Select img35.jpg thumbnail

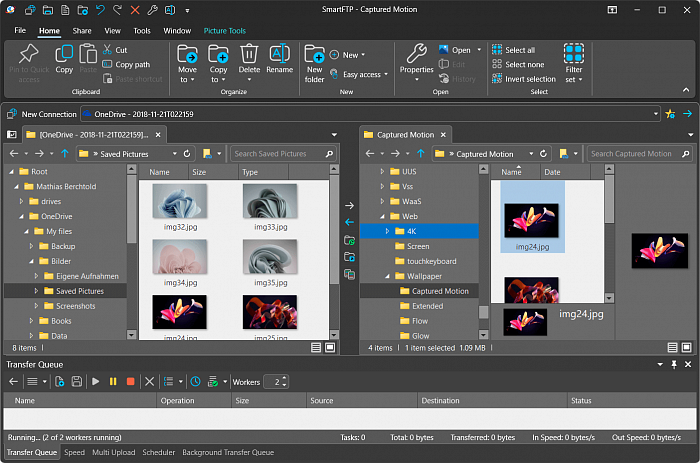tap(270, 257)
